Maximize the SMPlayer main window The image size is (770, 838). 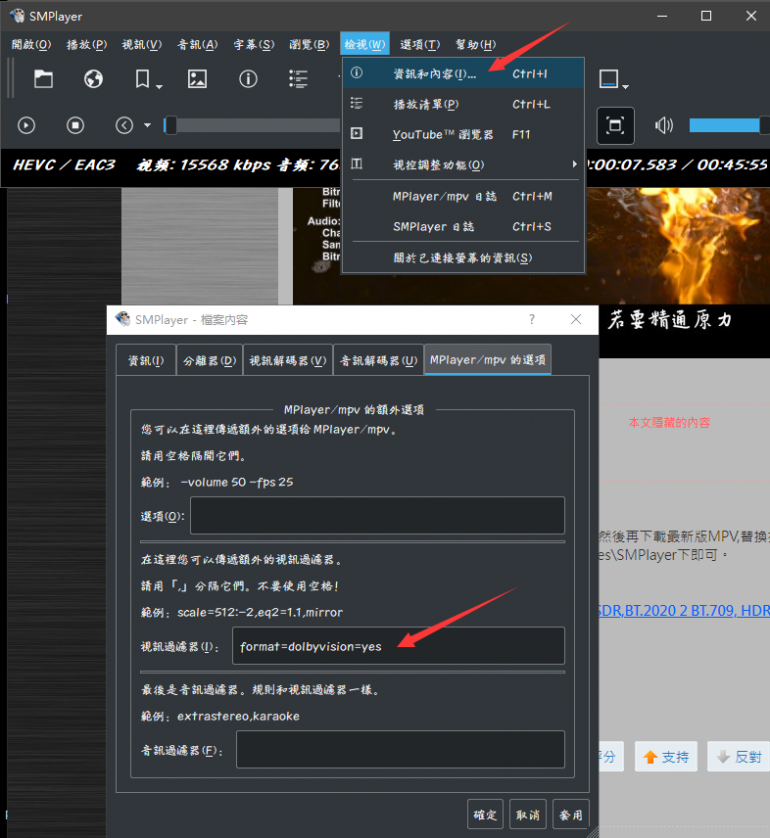click(706, 16)
